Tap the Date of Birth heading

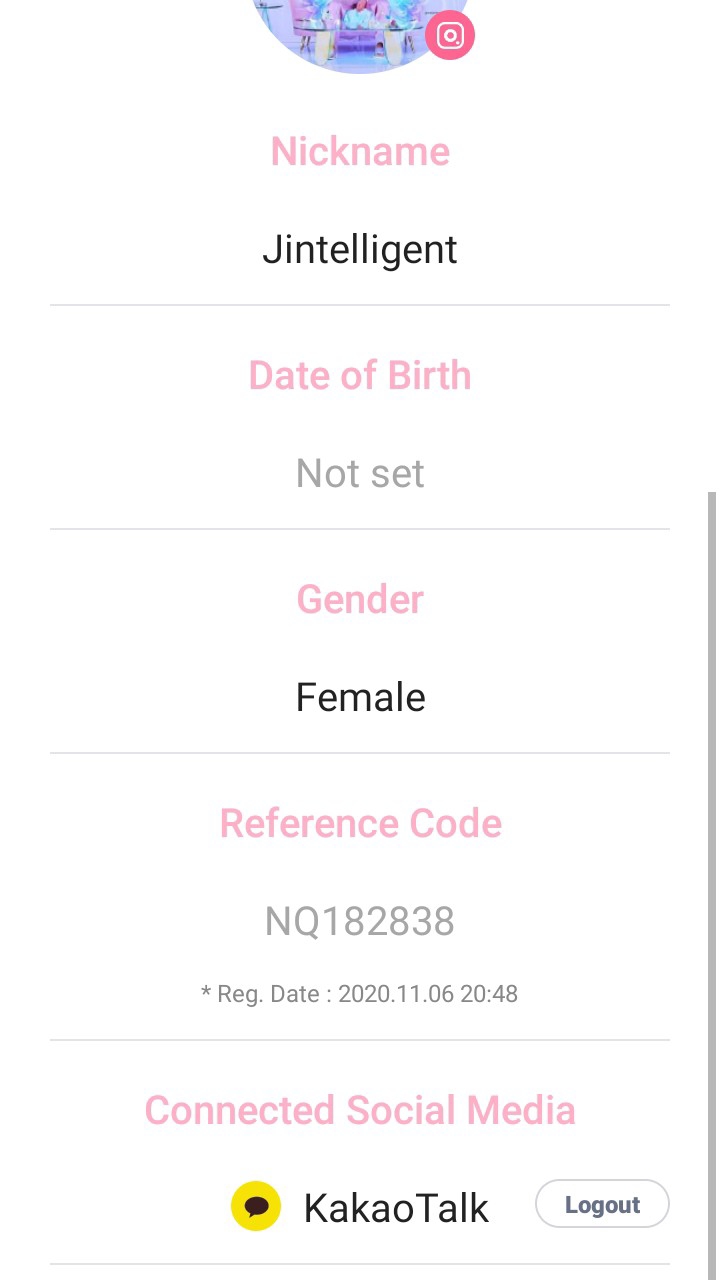[x=360, y=376]
